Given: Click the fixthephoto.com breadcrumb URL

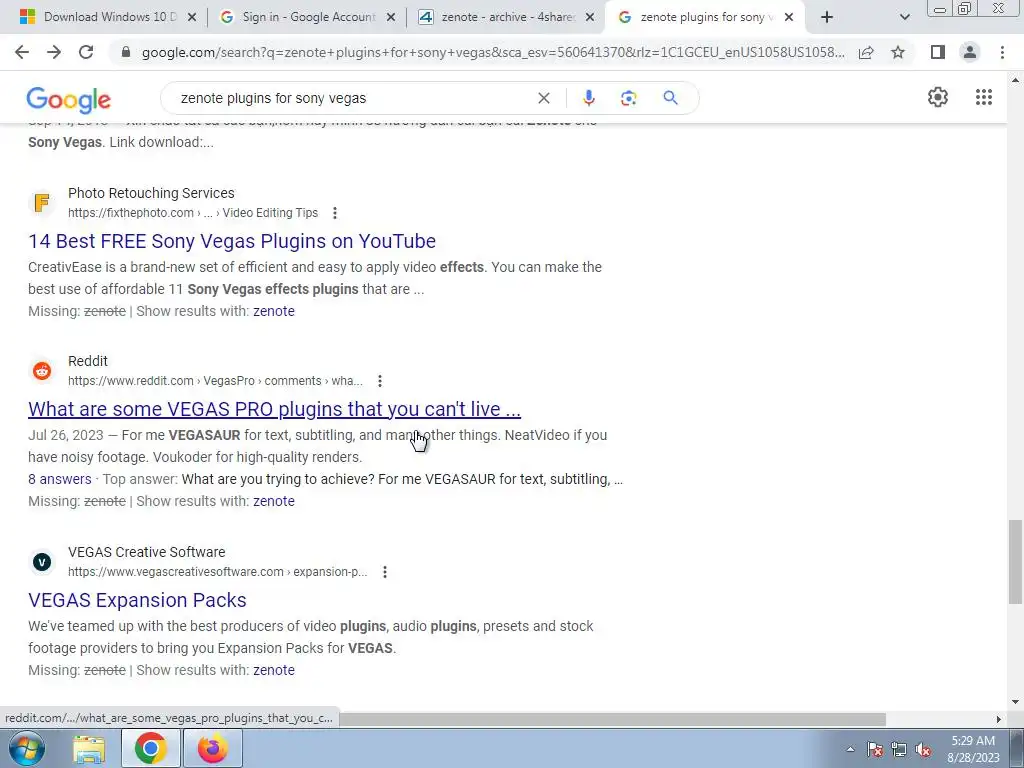Looking at the screenshot, I should pyautogui.click(x=193, y=213).
